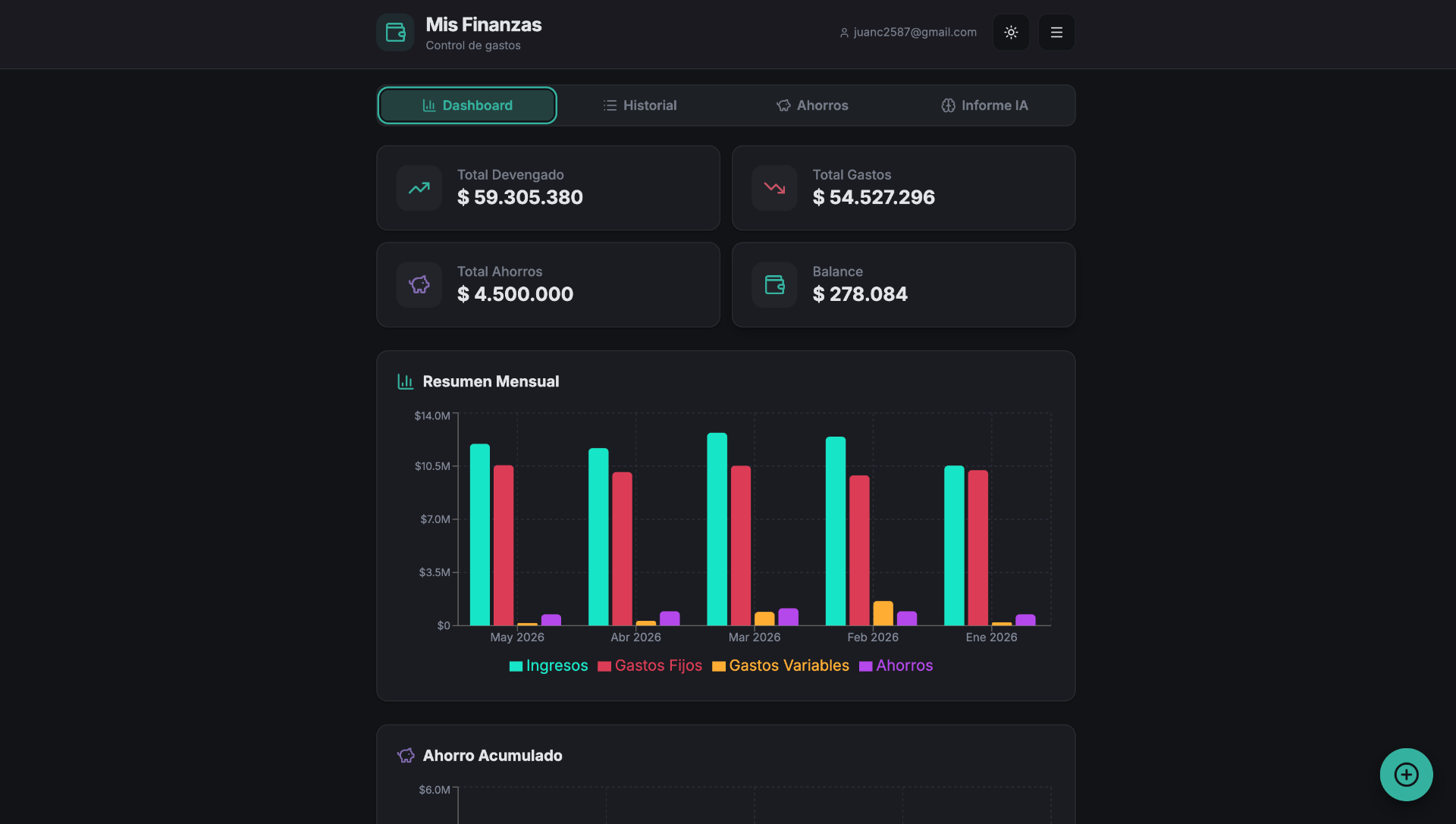Image resolution: width=1456 pixels, height=824 pixels.
Task: Open the Historial tab
Action: coord(640,105)
